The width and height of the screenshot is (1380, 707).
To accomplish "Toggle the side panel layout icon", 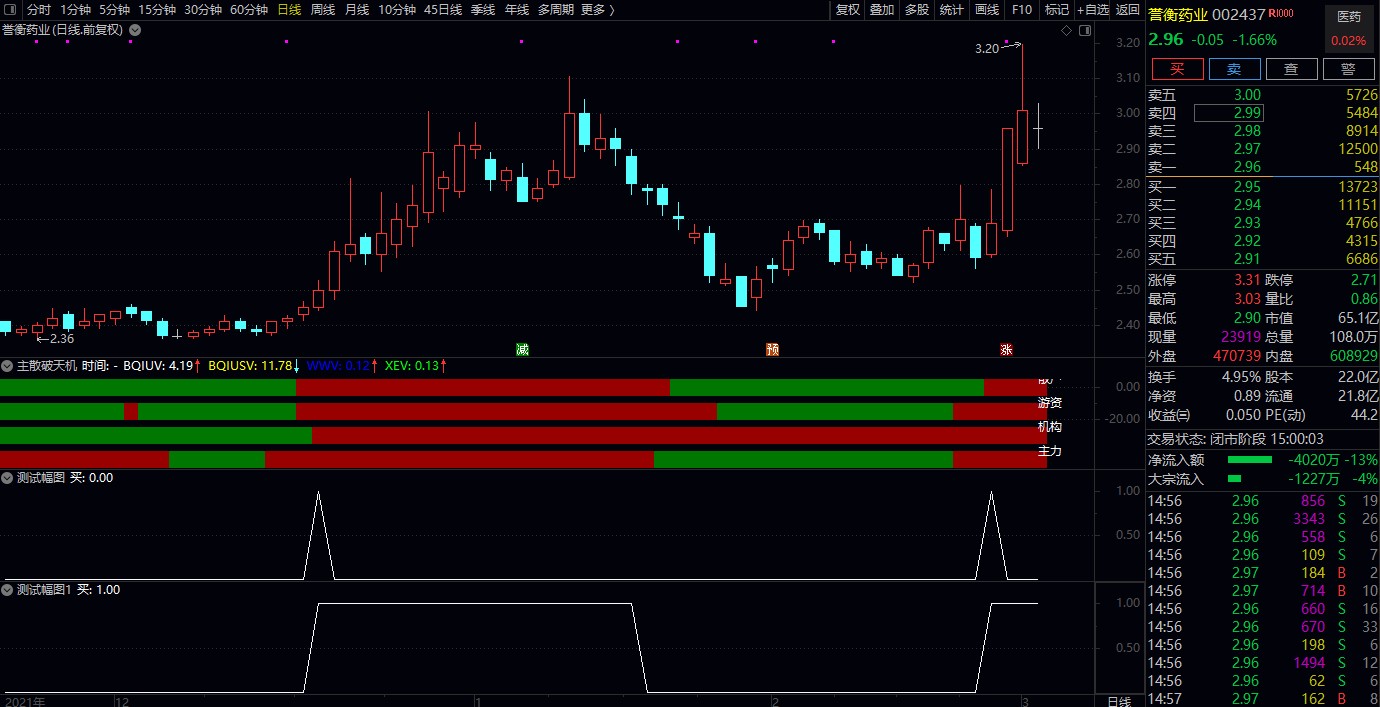I will point(1085,31).
